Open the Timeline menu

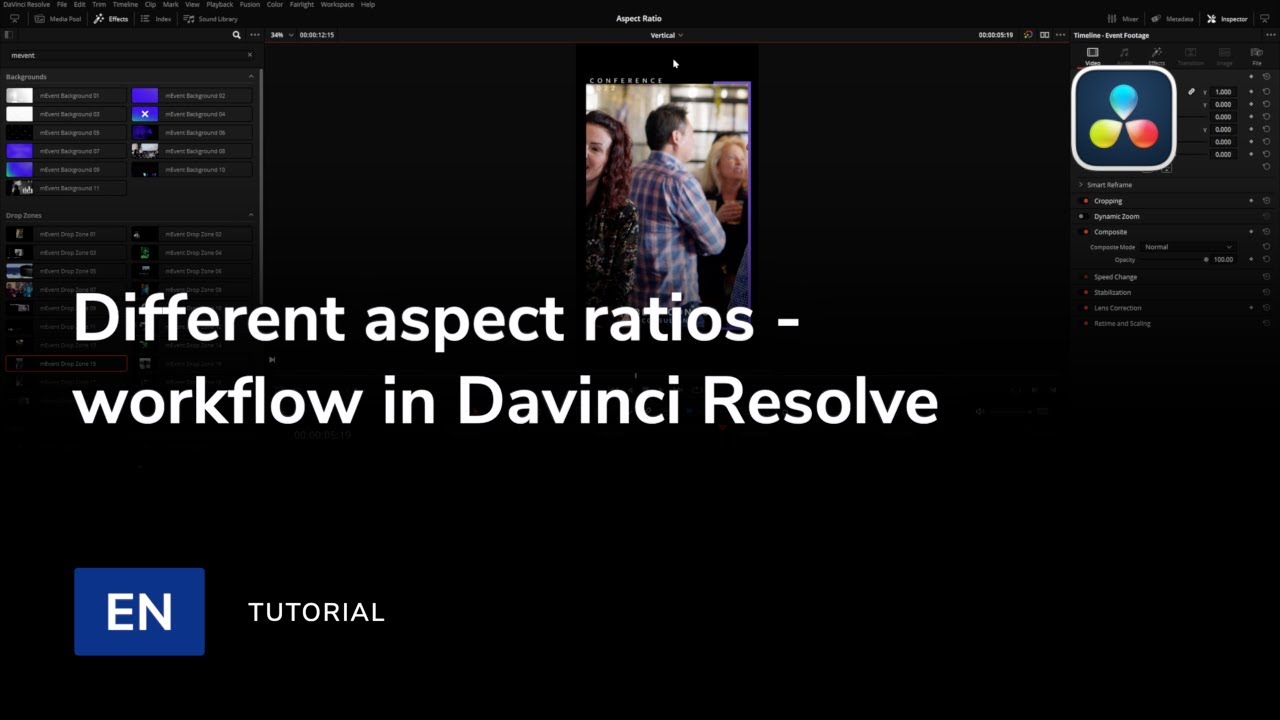125,4
